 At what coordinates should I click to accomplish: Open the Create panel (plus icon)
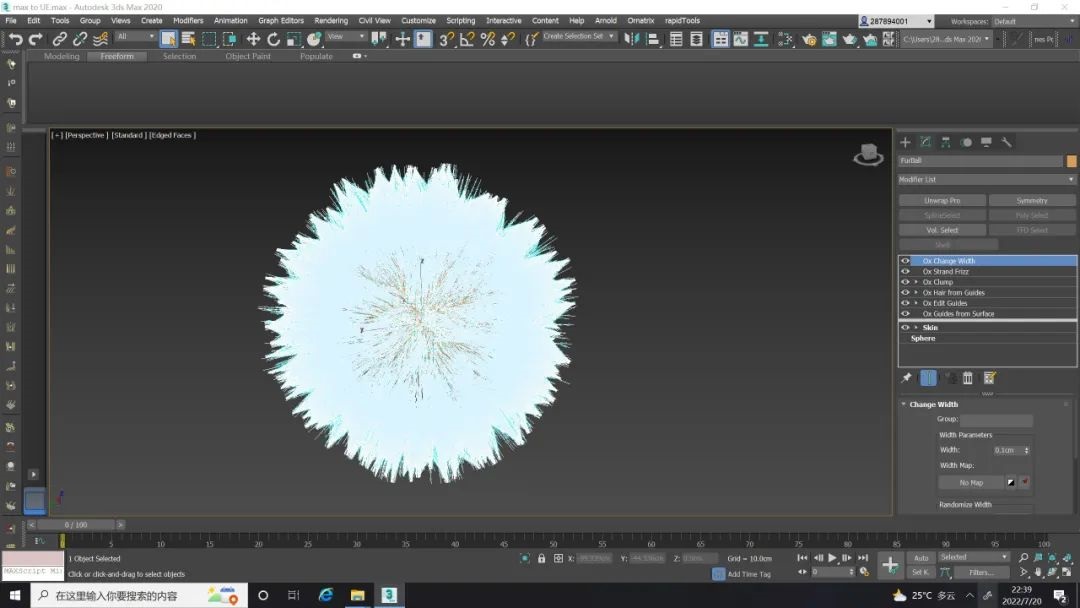[x=905, y=142]
